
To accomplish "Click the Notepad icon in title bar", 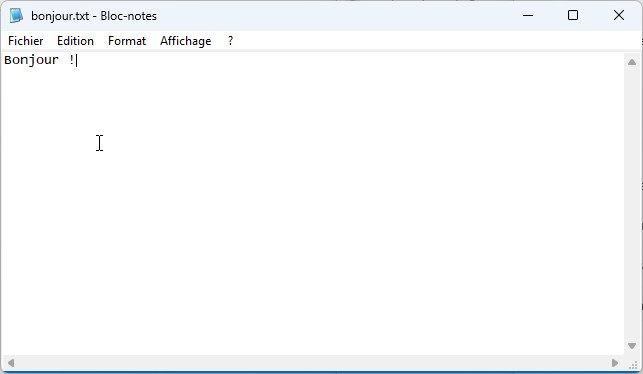I will pos(16,16).
